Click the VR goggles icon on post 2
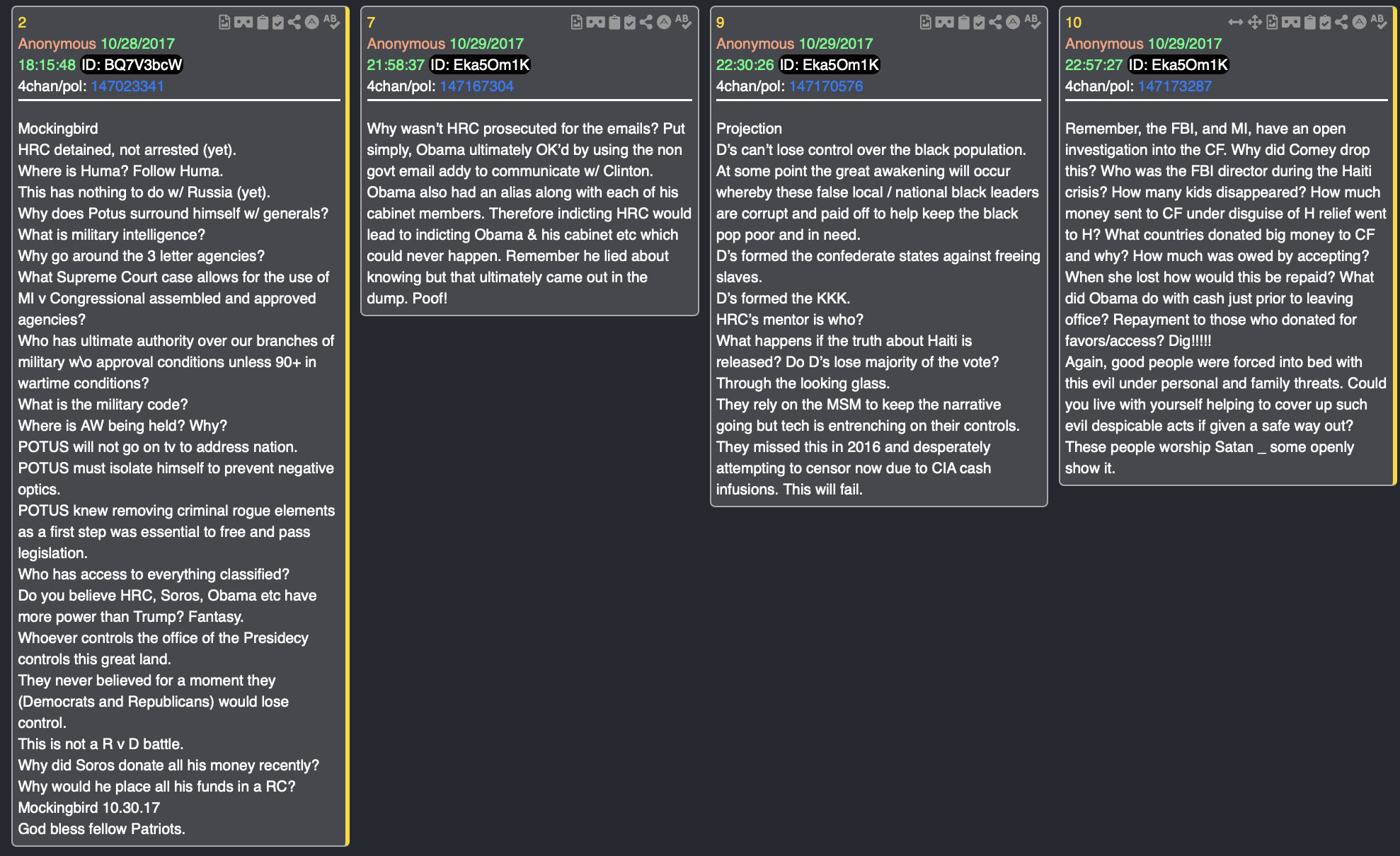Viewport: 1400px width, 856px height. [243, 23]
